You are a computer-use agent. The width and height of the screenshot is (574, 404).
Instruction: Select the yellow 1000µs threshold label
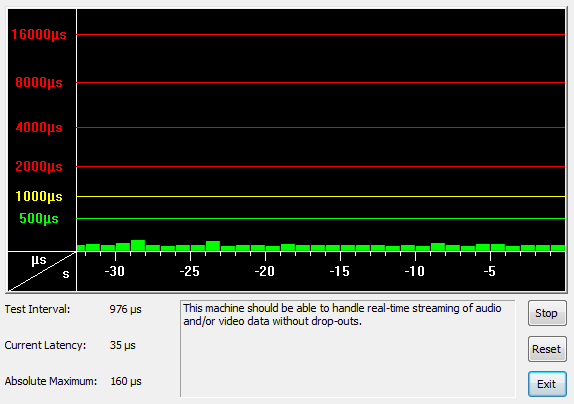[x=39, y=197]
